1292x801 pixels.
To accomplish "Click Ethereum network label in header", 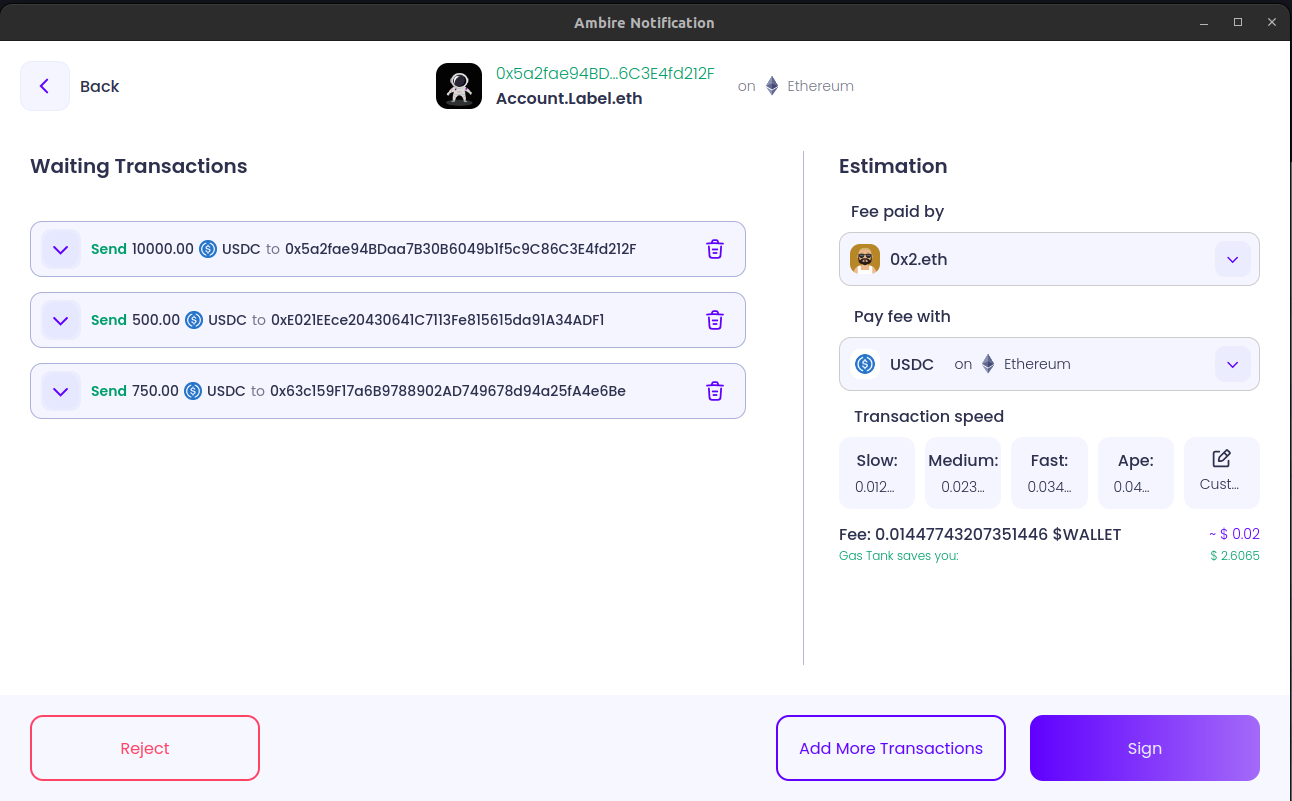I will pos(820,86).
